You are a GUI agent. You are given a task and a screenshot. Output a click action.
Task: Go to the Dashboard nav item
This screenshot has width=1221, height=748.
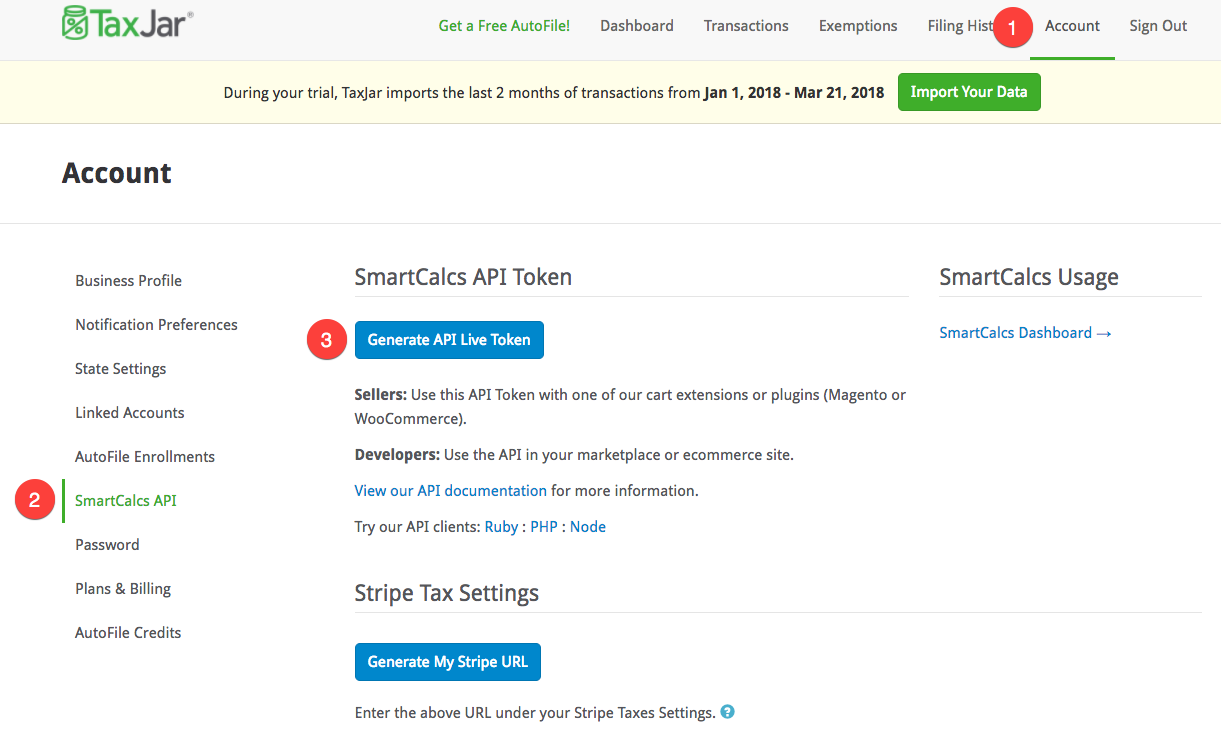[x=637, y=26]
